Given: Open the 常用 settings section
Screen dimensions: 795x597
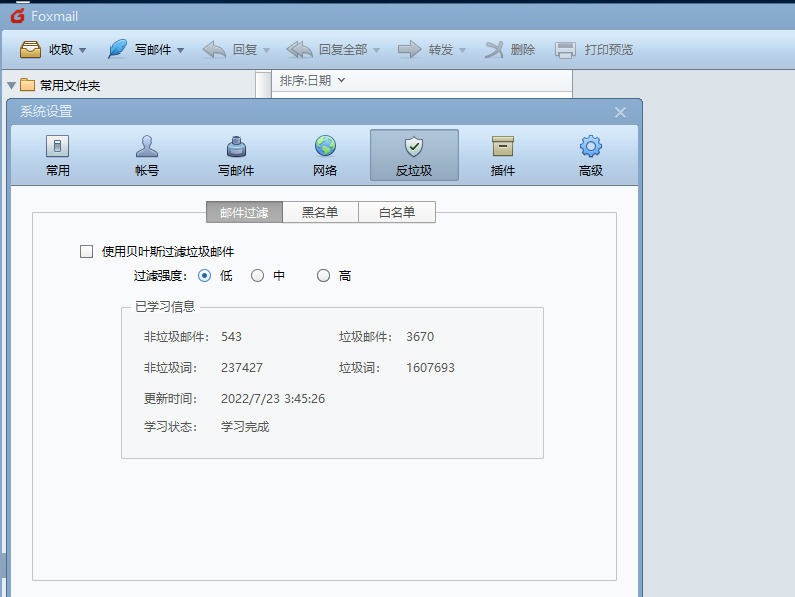Looking at the screenshot, I should pos(58,155).
